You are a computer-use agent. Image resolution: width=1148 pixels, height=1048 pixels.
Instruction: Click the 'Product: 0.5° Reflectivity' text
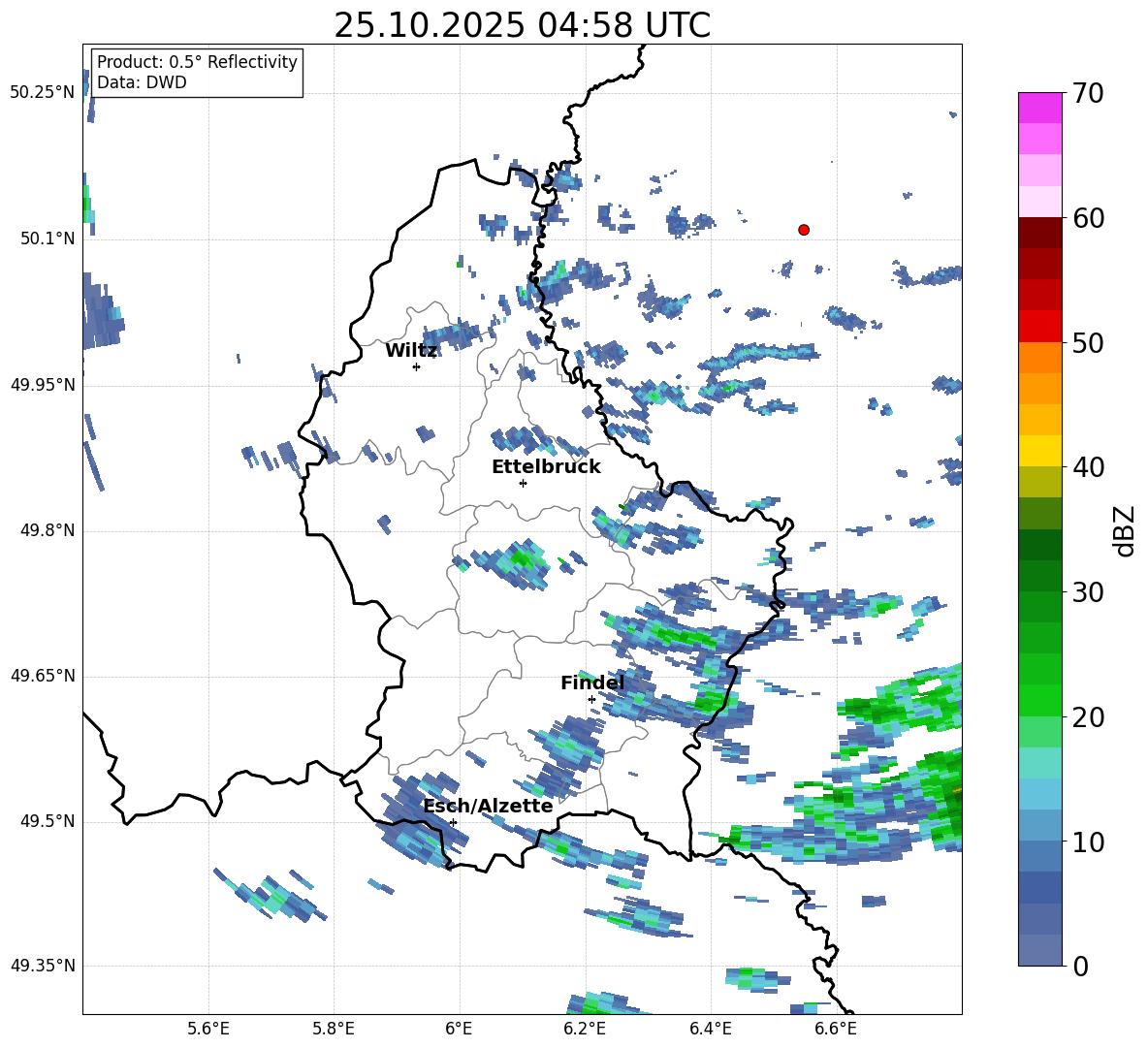(x=197, y=62)
